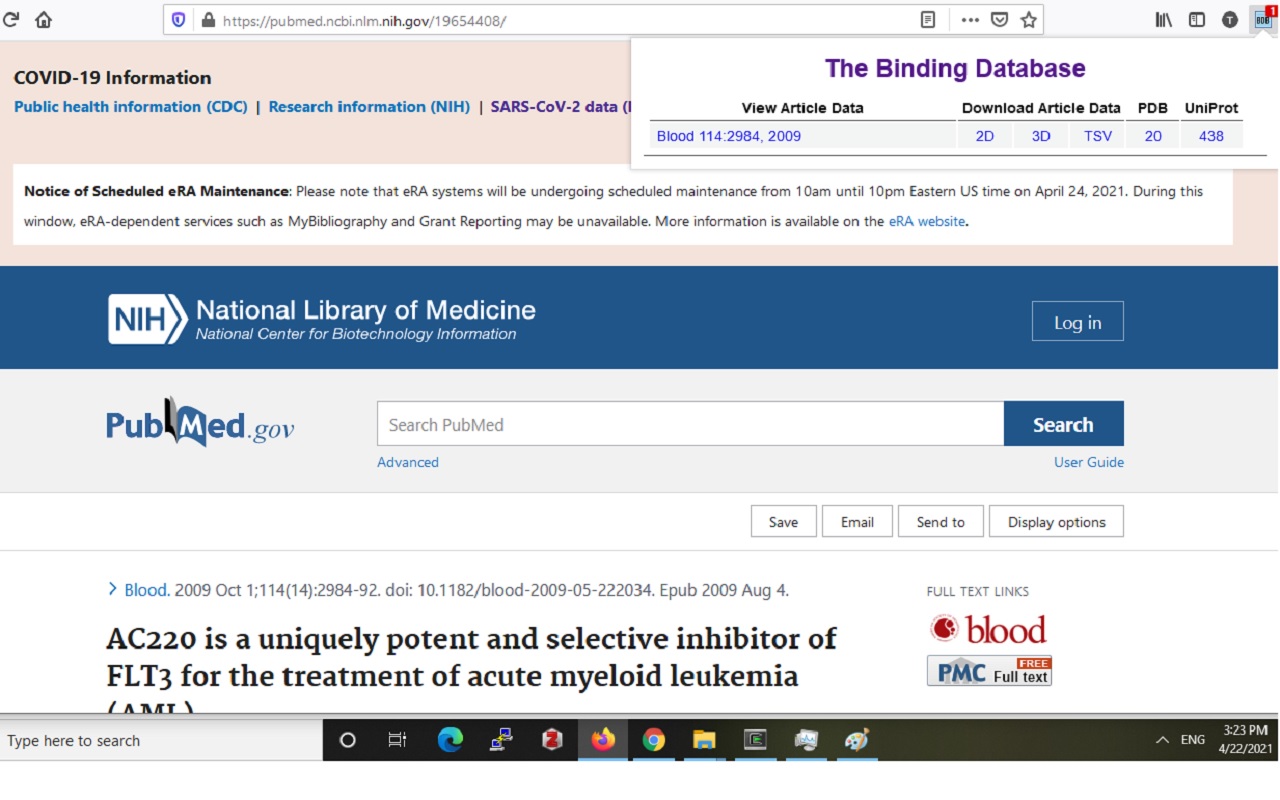1280x800 pixels.
Task: Open Public health information (CDC) link
Action: click(x=131, y=107)
